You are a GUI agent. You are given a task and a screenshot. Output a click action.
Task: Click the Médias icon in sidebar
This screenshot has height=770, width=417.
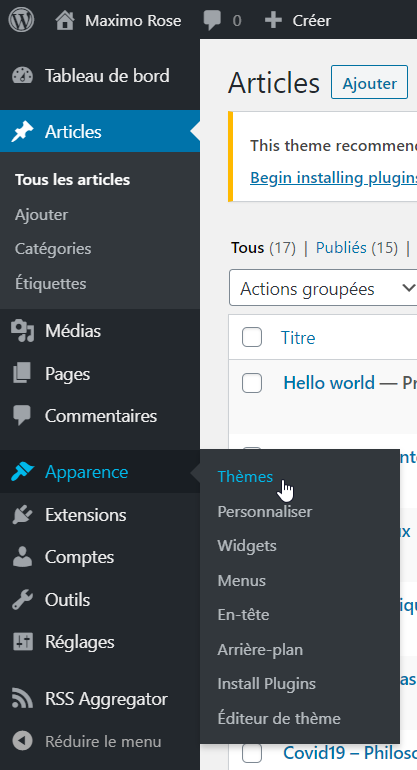(22, 331)
